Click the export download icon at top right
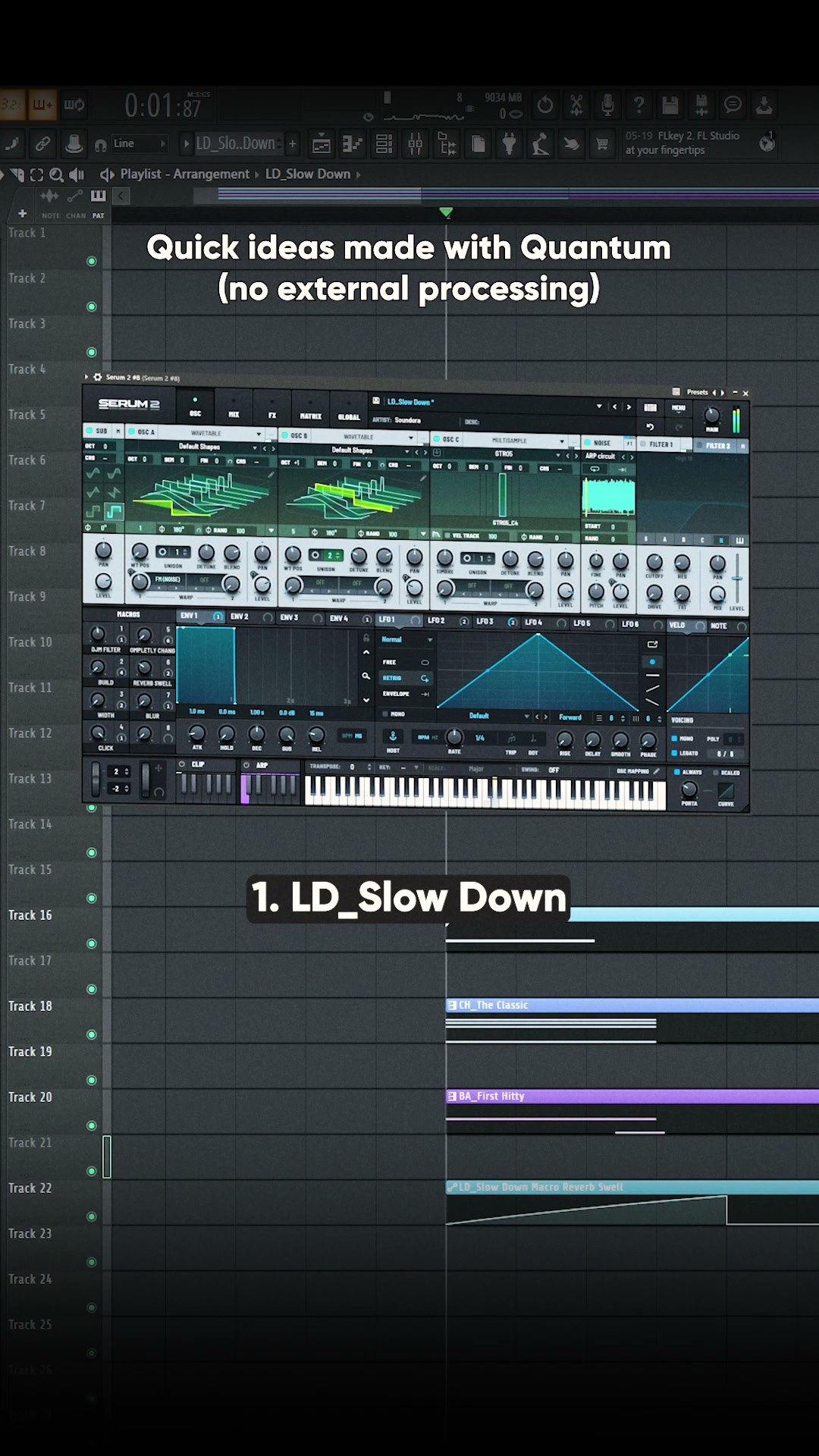 (x=764, y=105)
